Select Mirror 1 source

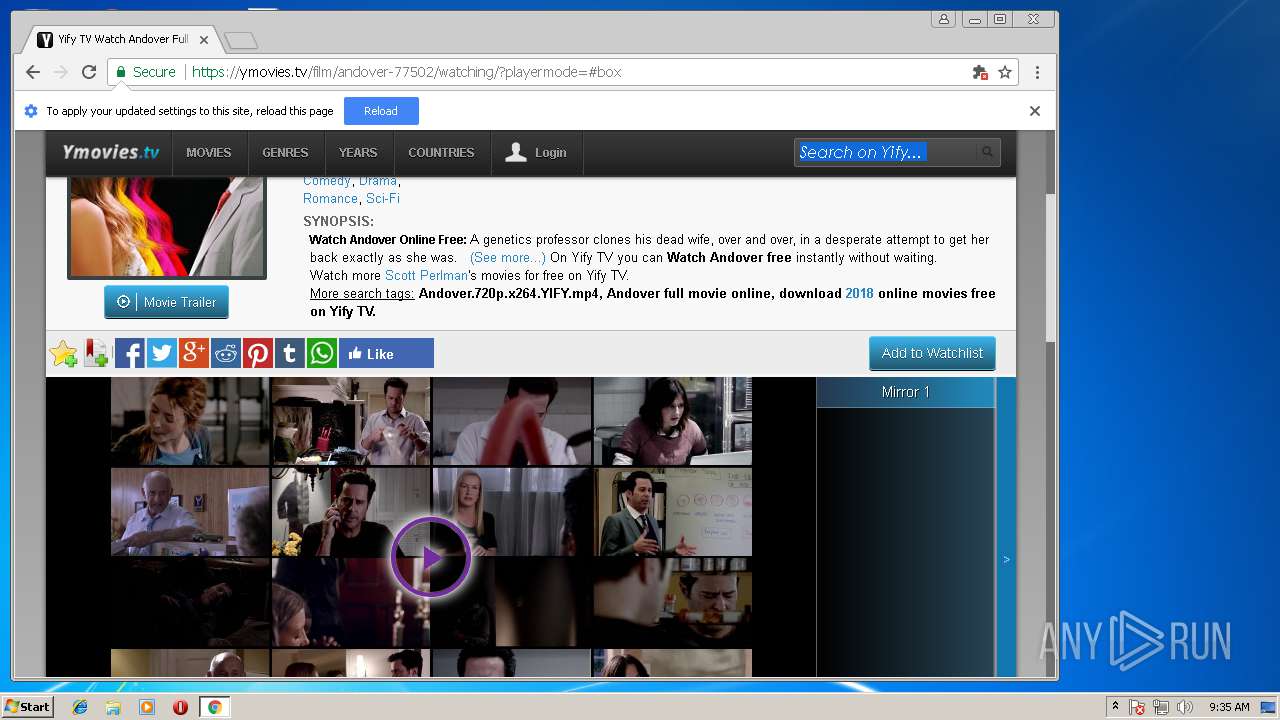(906, 392)
